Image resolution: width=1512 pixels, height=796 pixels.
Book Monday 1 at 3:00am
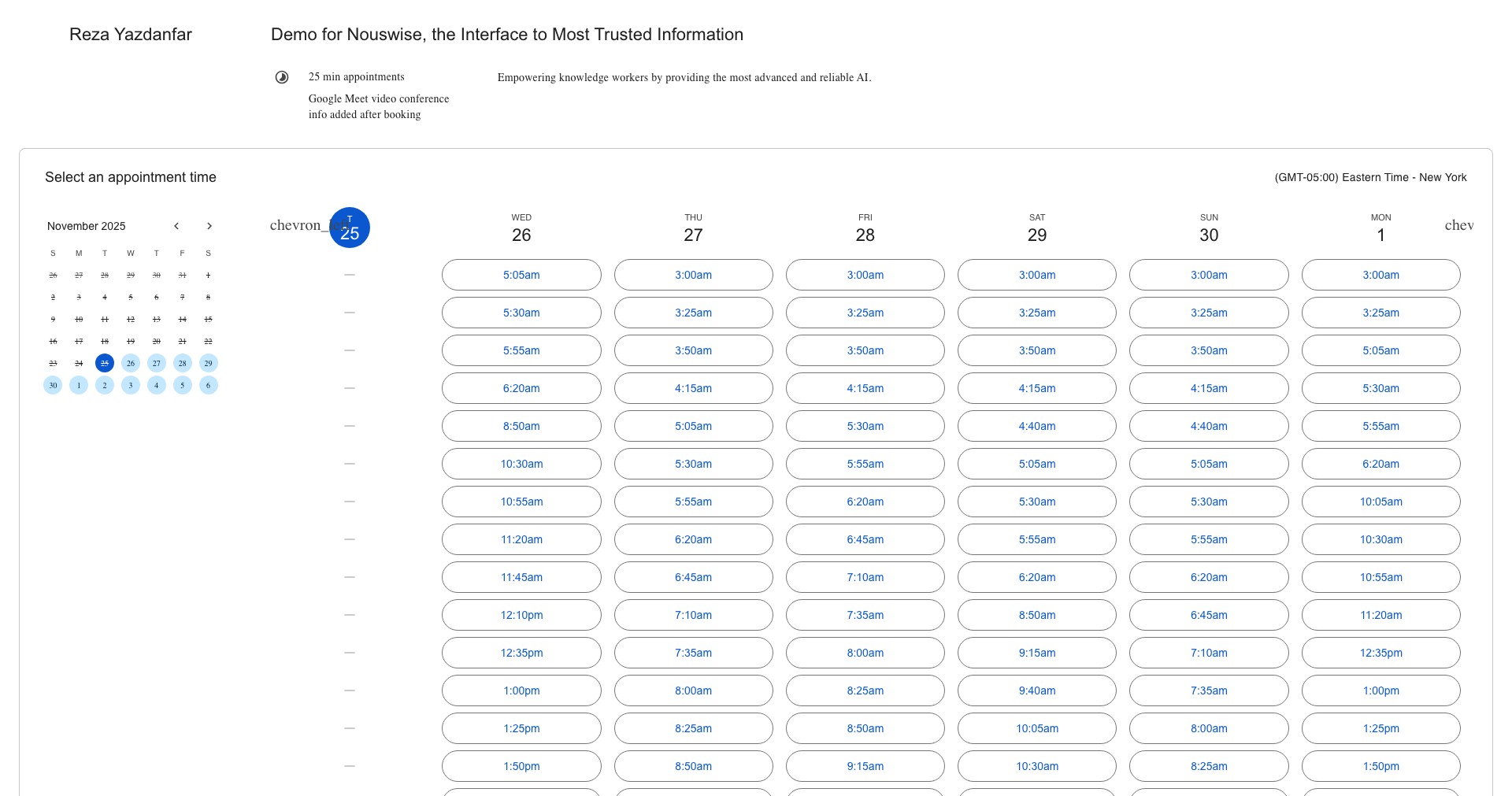1381,275
